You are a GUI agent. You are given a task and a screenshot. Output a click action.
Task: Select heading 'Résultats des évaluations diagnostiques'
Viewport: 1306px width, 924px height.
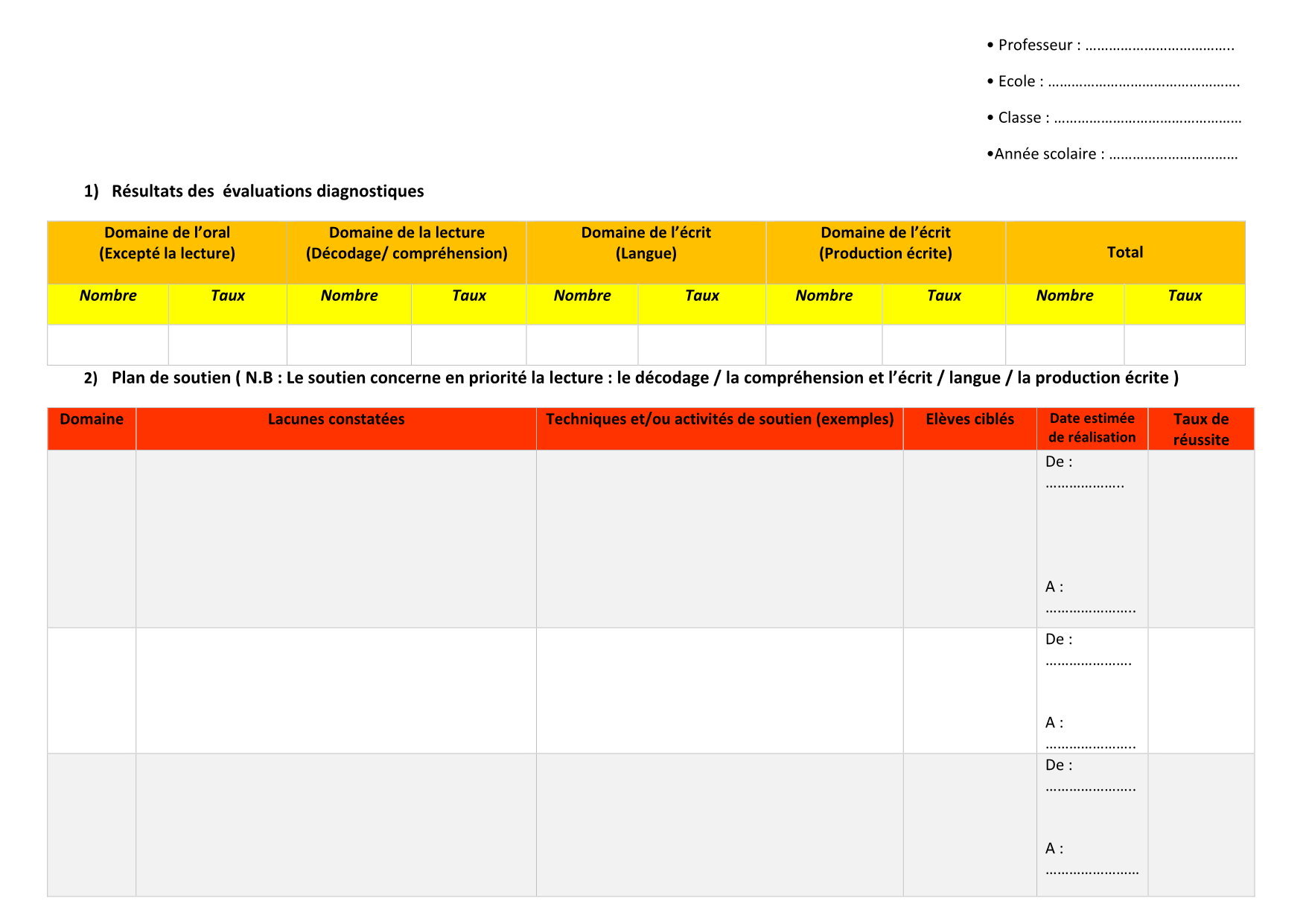[x=268, y=191]
